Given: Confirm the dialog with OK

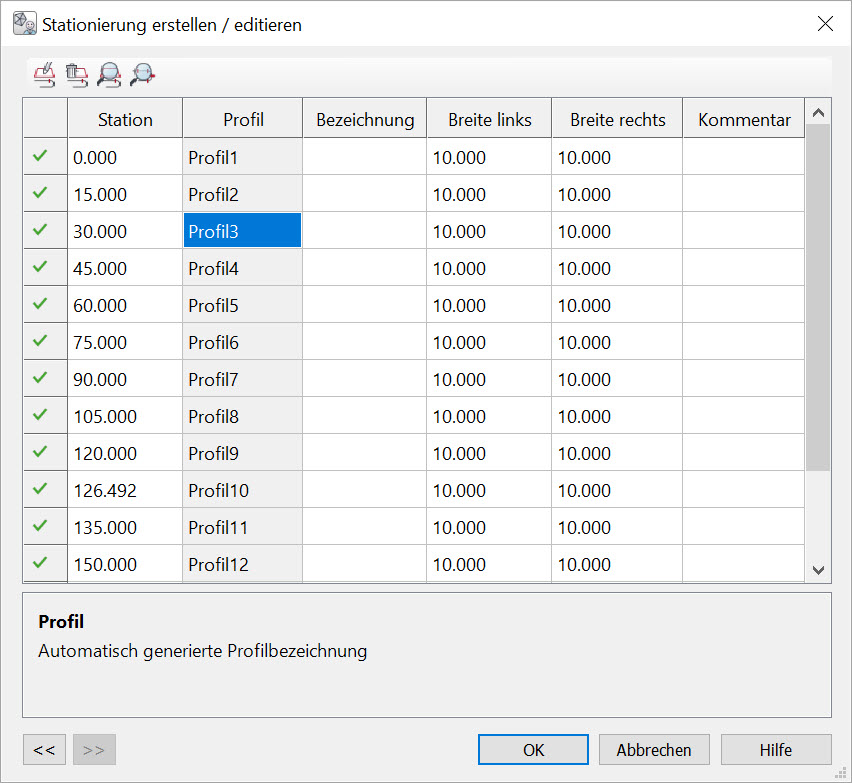Looking at the screenshot, I should pos(533,749).
